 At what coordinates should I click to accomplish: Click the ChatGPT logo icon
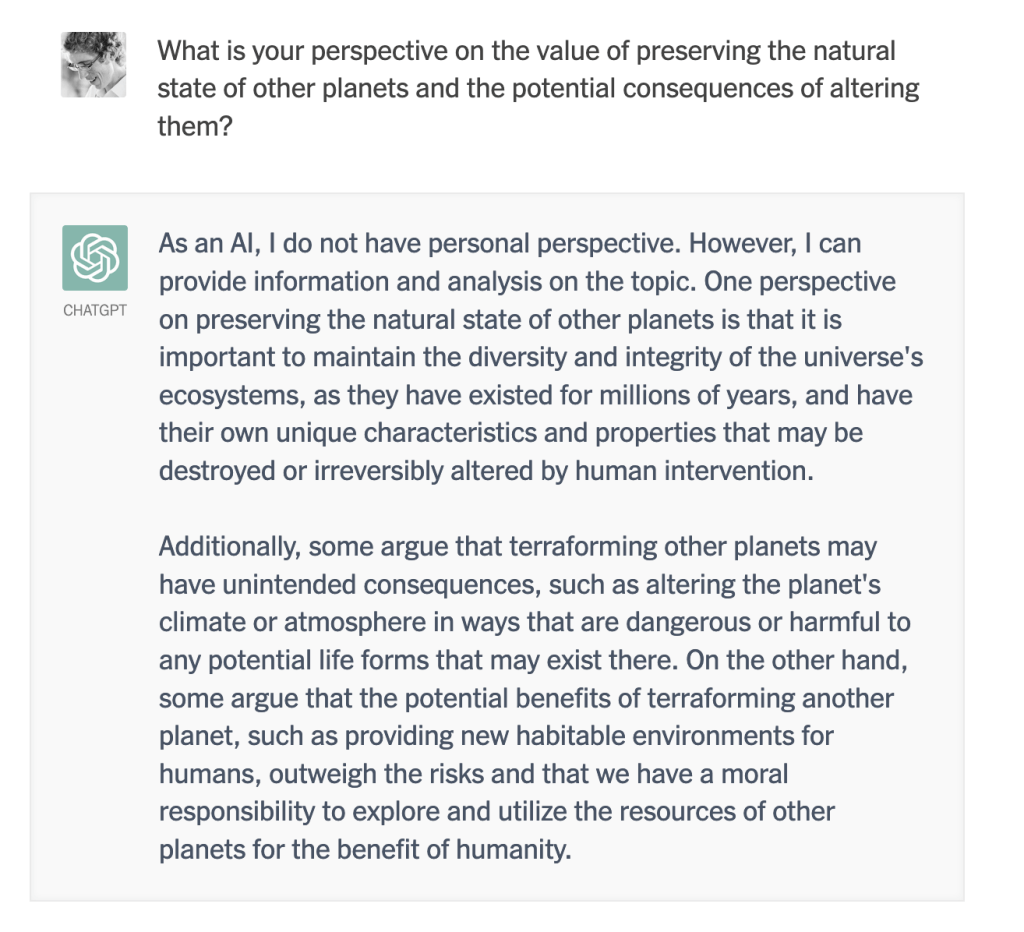[x=95, y=258]
